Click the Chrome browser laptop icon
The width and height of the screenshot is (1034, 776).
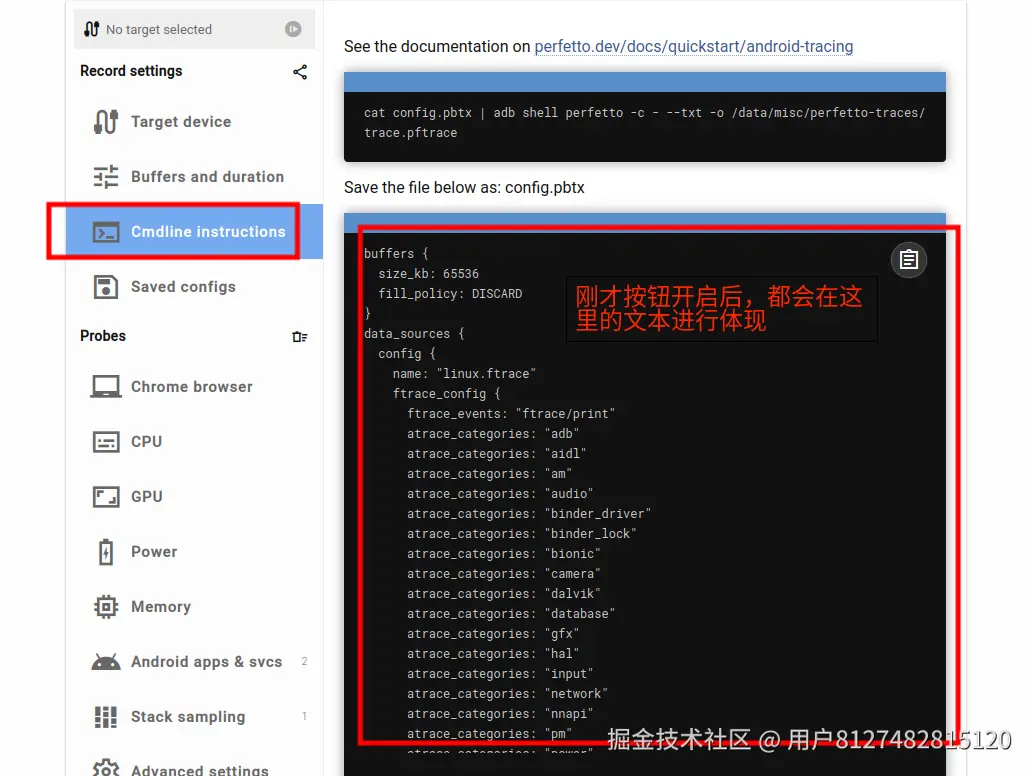click(x=106, y=387)
